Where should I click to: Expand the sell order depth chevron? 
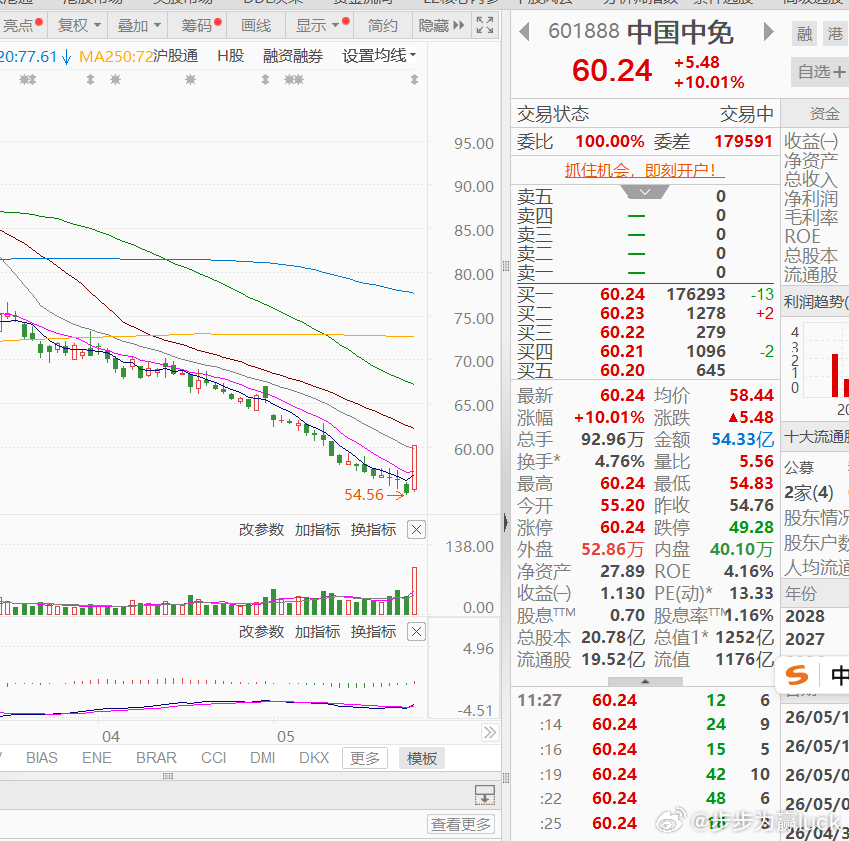tap(645, 192)
